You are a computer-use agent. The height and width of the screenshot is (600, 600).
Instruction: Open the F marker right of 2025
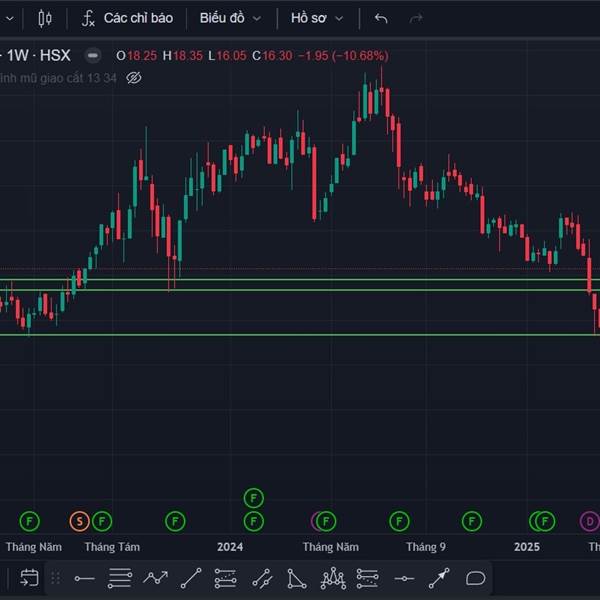(x=545, y=521)
